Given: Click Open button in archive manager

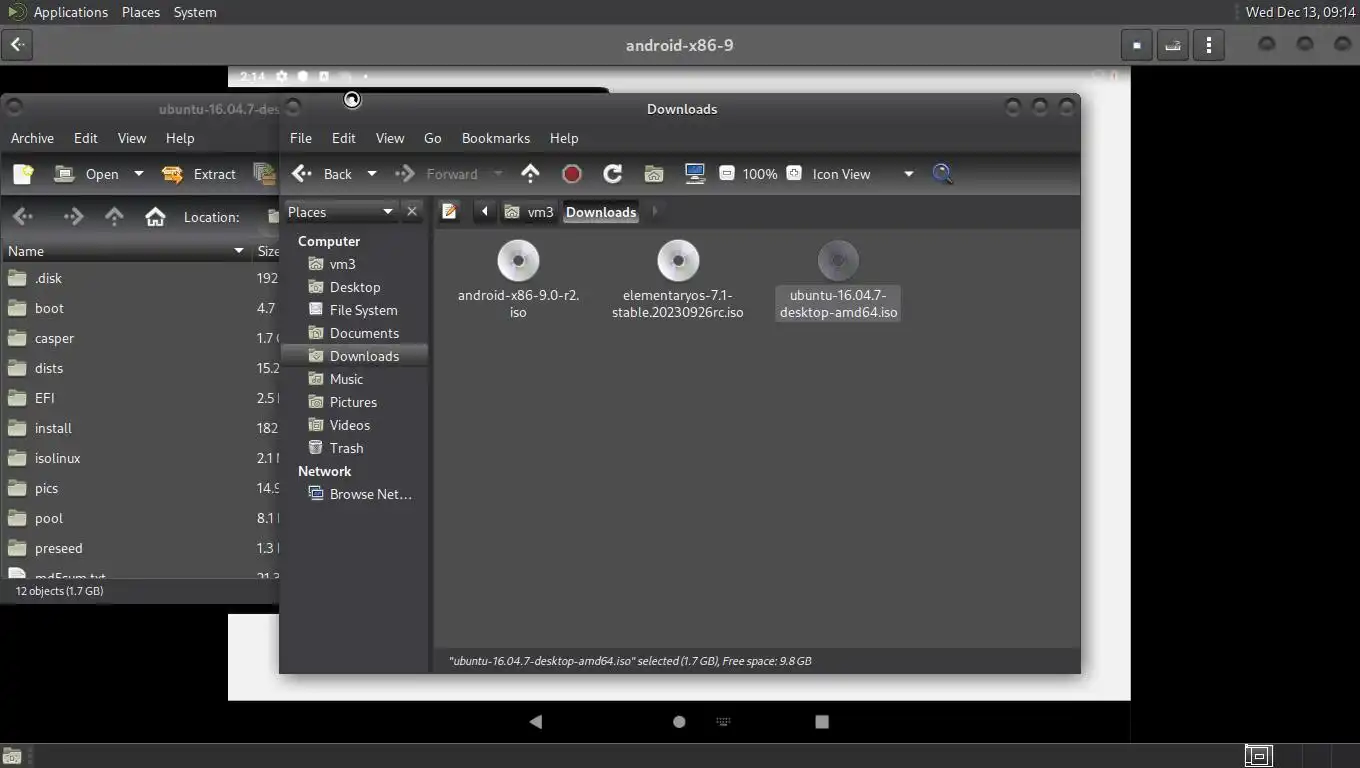Looking at the screenshot, I should click(86, 174).
